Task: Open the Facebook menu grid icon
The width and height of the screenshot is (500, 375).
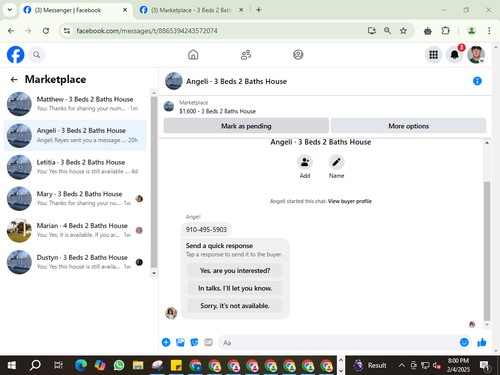Action: coord(433,55)
